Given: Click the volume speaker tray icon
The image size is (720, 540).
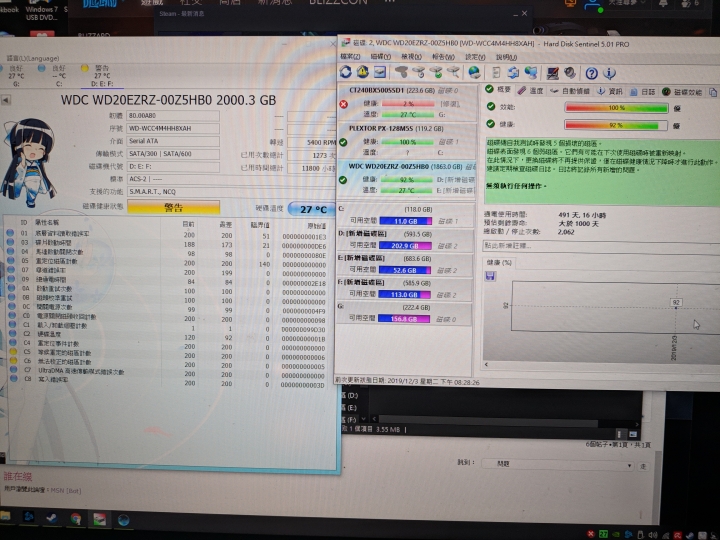Looking at the screenshot, I should 652,535.
